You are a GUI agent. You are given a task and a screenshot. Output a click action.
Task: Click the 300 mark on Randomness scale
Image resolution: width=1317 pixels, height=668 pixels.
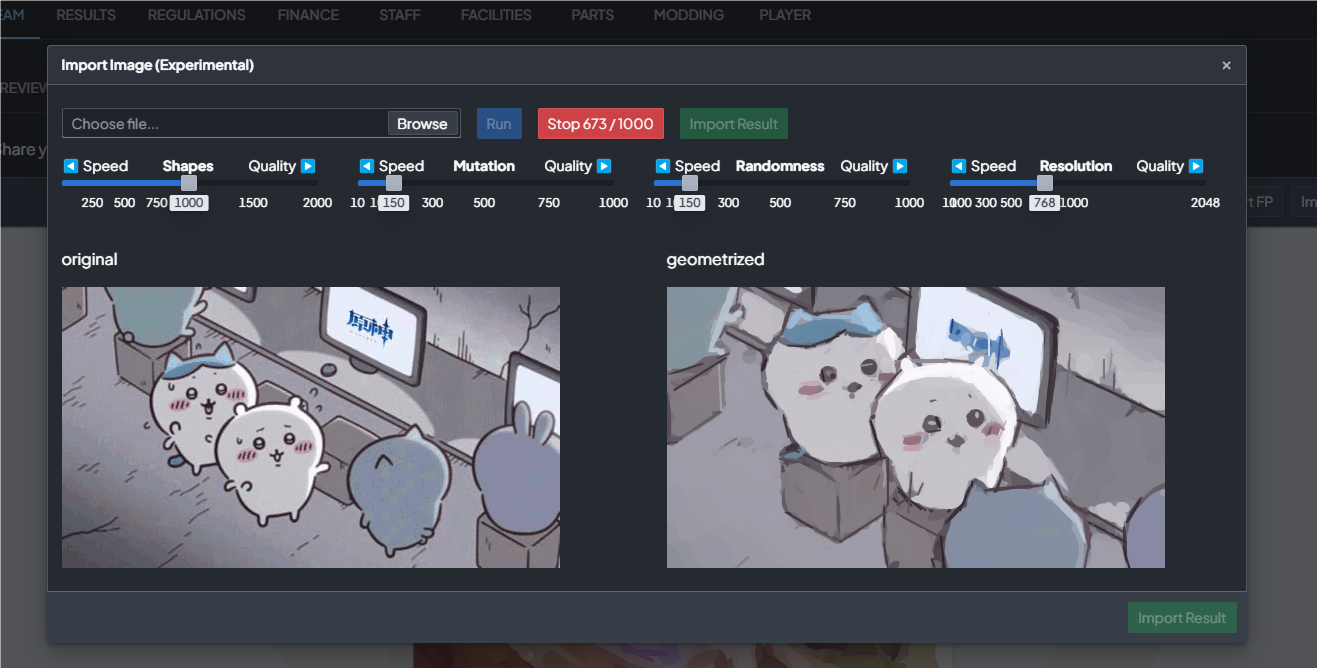[728, 203]
